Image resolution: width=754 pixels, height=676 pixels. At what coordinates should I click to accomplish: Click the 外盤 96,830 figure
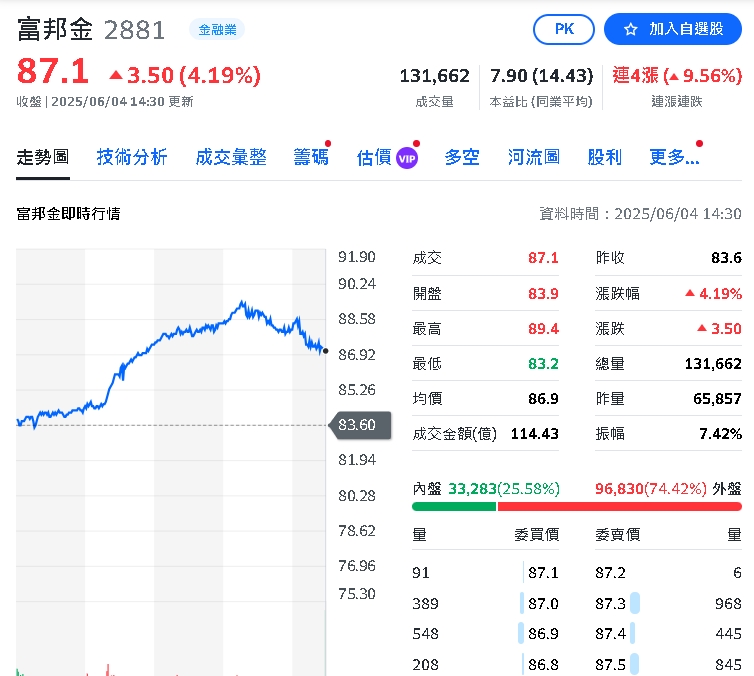619,489
